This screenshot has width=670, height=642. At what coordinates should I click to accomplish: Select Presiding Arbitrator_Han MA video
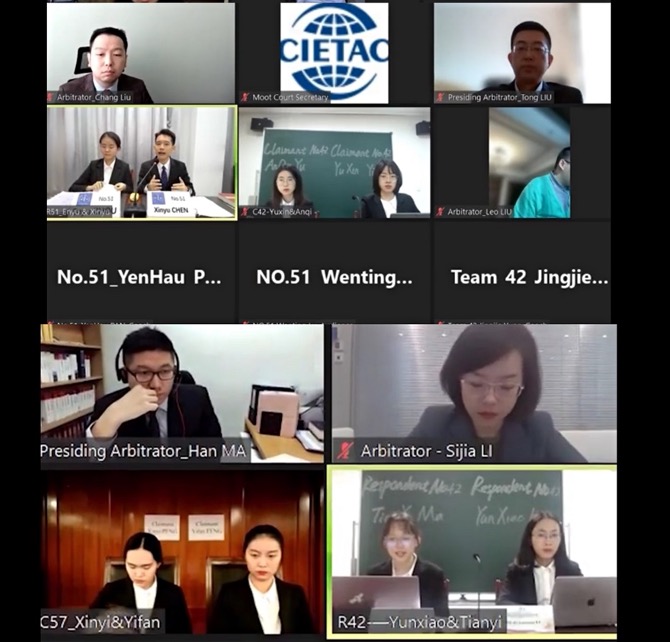click(182, 393)
